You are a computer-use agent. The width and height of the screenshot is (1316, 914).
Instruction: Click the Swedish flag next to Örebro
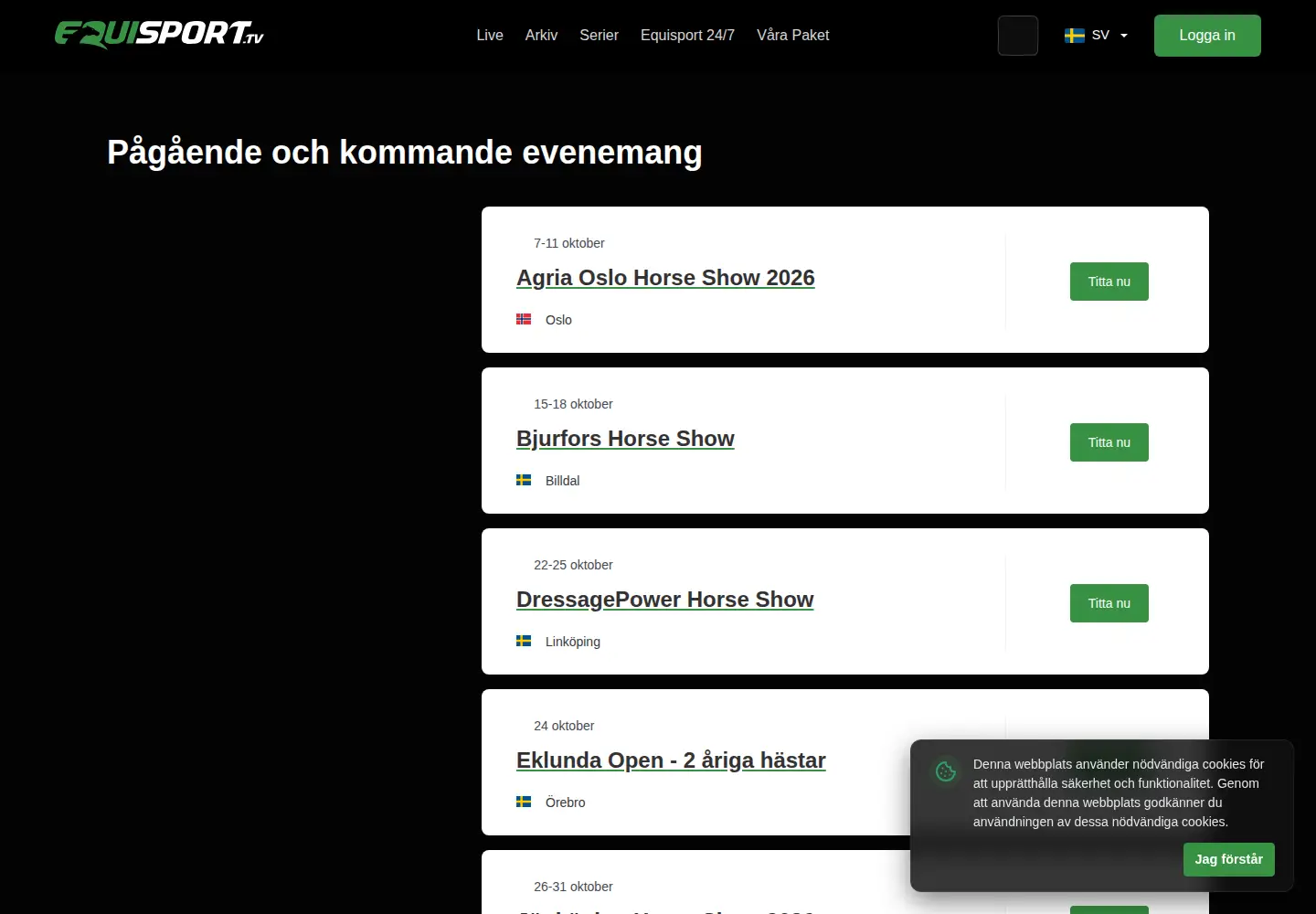[x=524, y=802]
